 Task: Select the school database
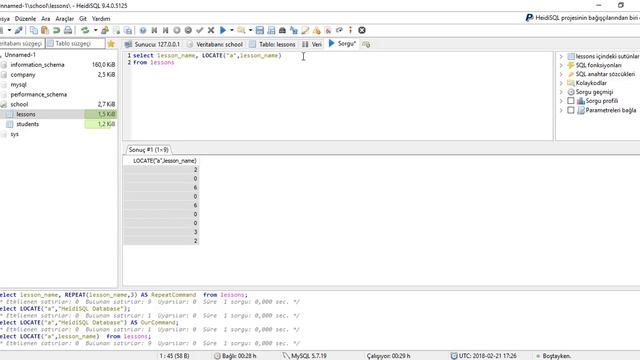click(19, 104)
